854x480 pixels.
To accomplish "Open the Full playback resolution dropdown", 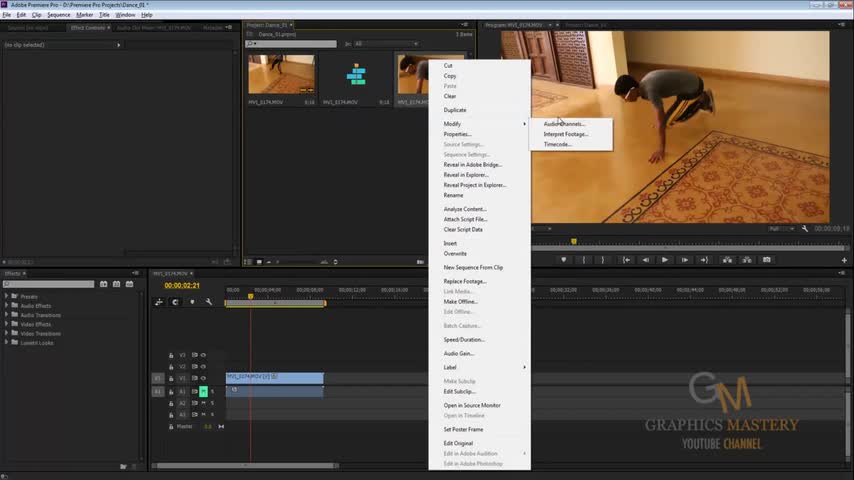I will tap(780, 229).
